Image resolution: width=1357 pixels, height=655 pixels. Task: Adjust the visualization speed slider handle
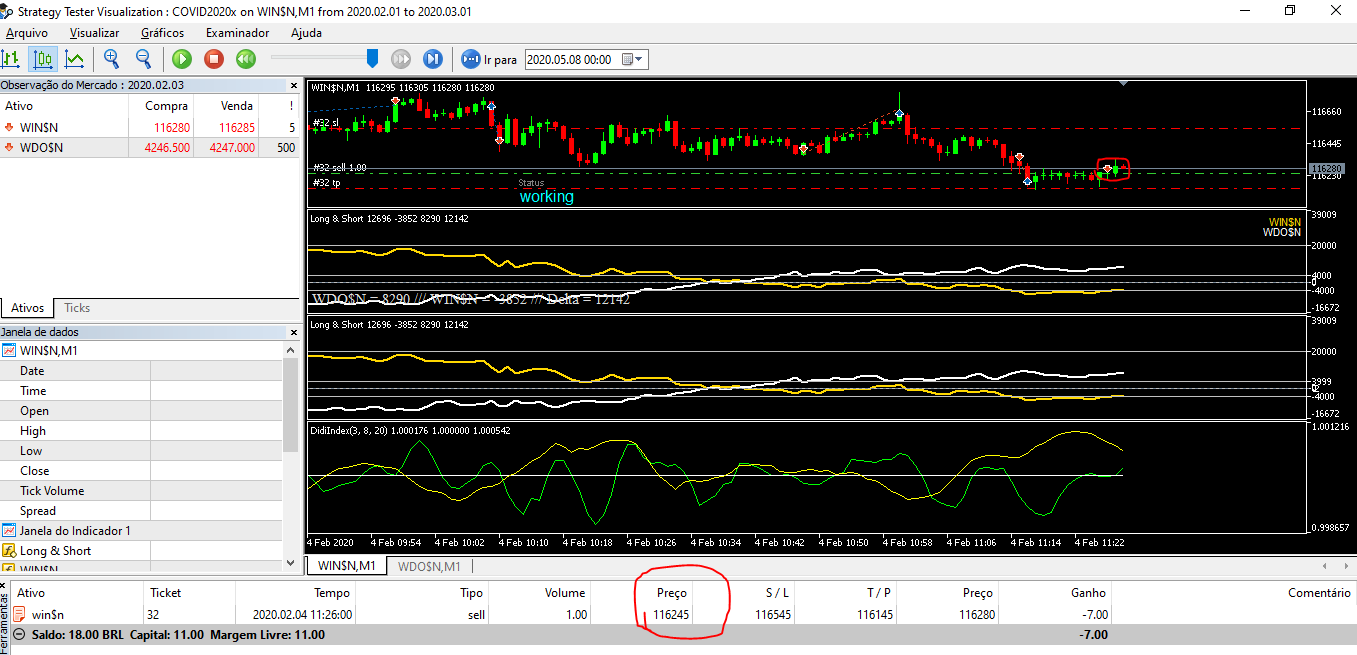click(372, 59)
